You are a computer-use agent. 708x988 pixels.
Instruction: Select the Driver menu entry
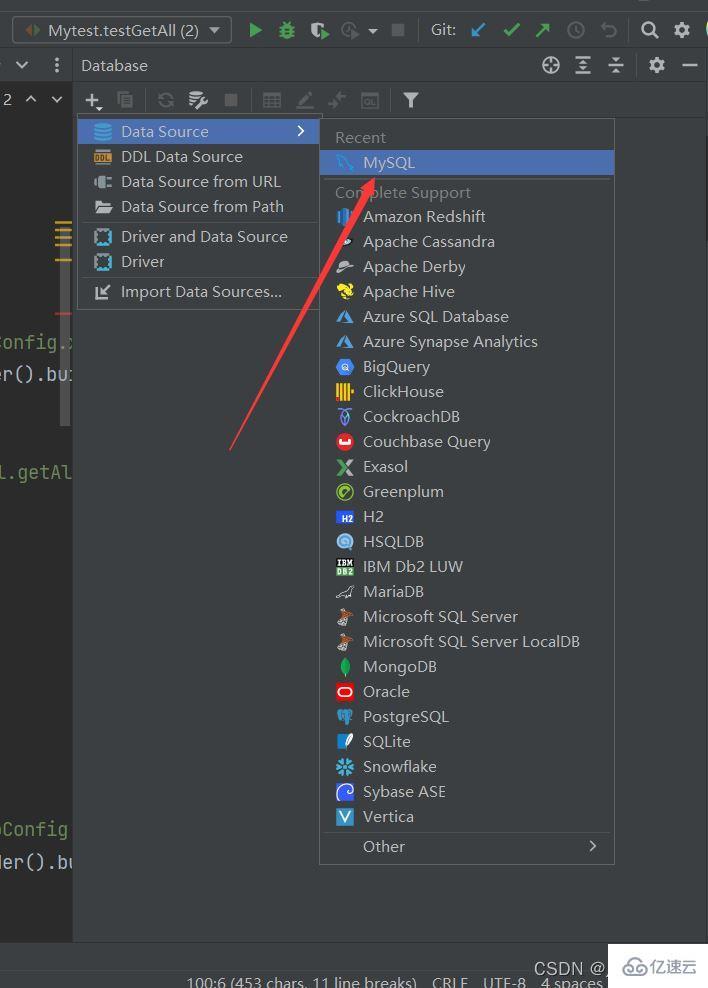(198, 261)
